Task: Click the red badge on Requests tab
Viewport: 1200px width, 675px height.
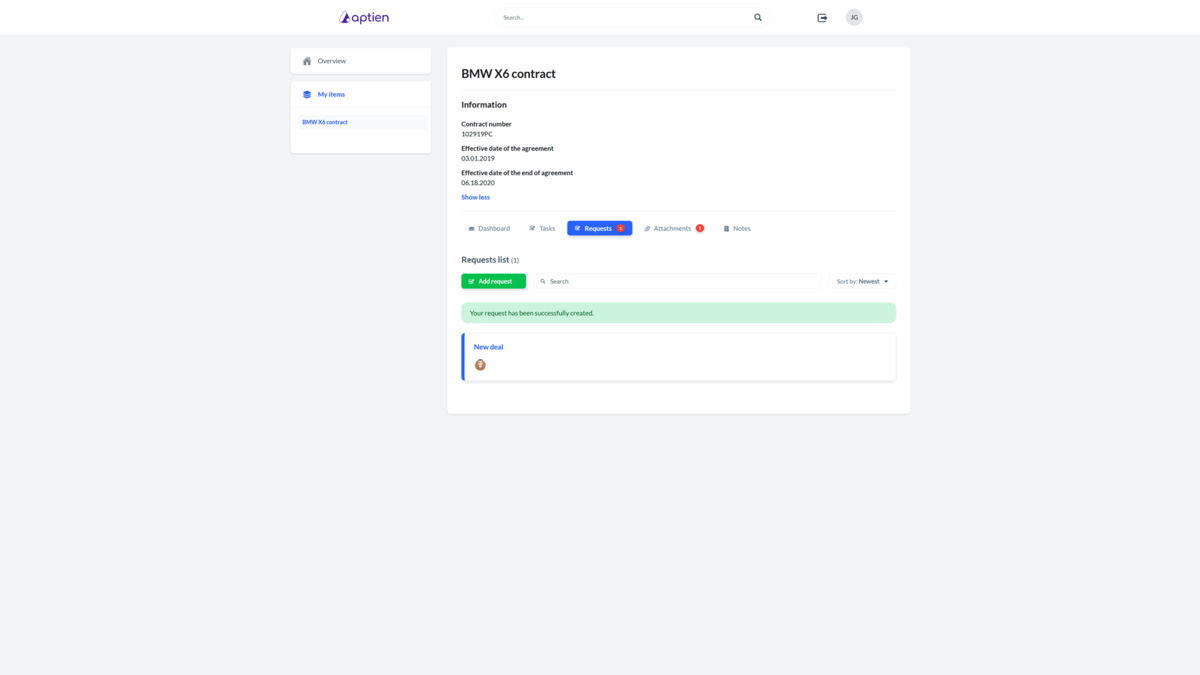Action: (x=621, y=228)
